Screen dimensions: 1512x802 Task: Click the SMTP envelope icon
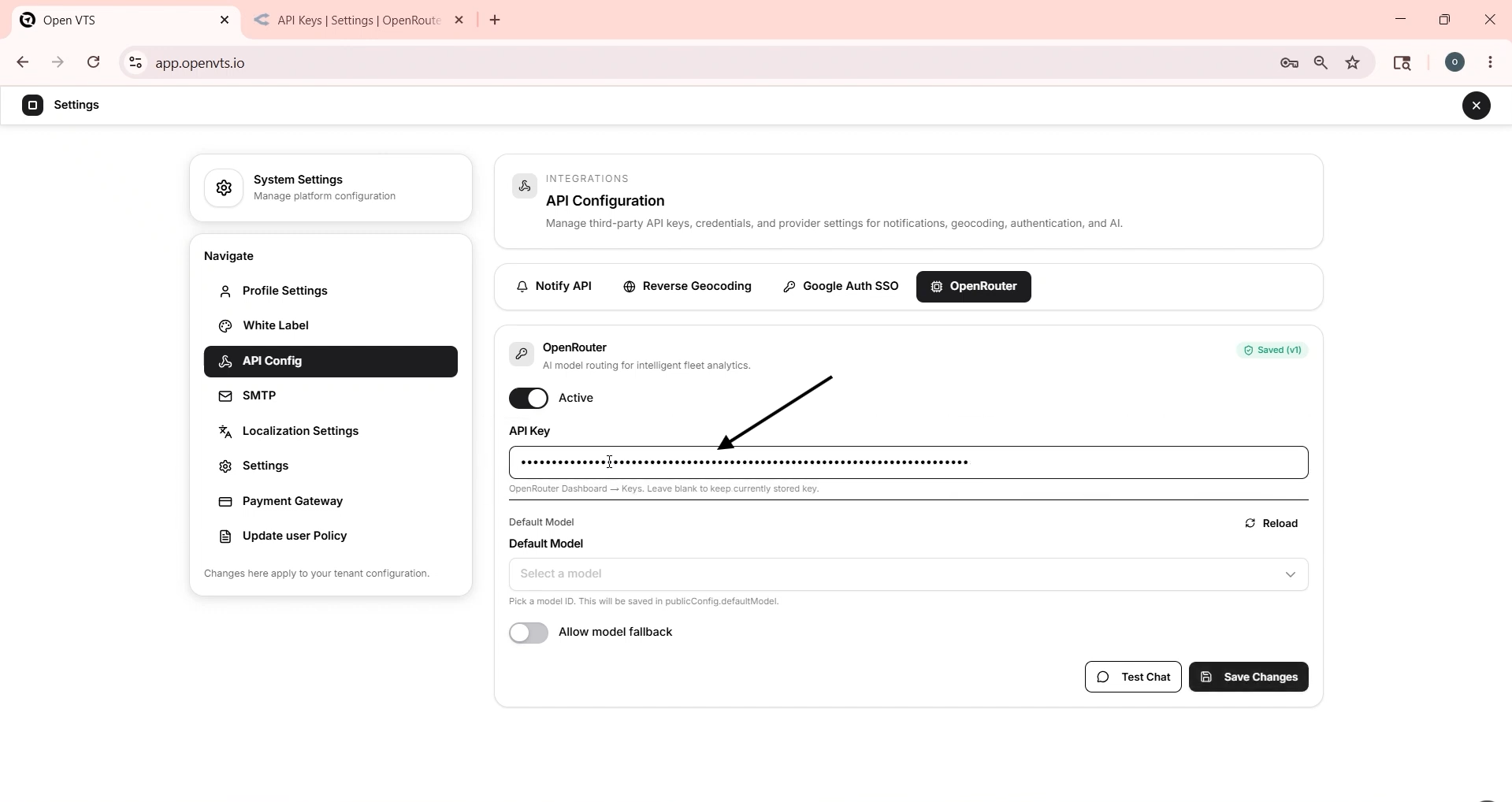click(x=225, y=396)
